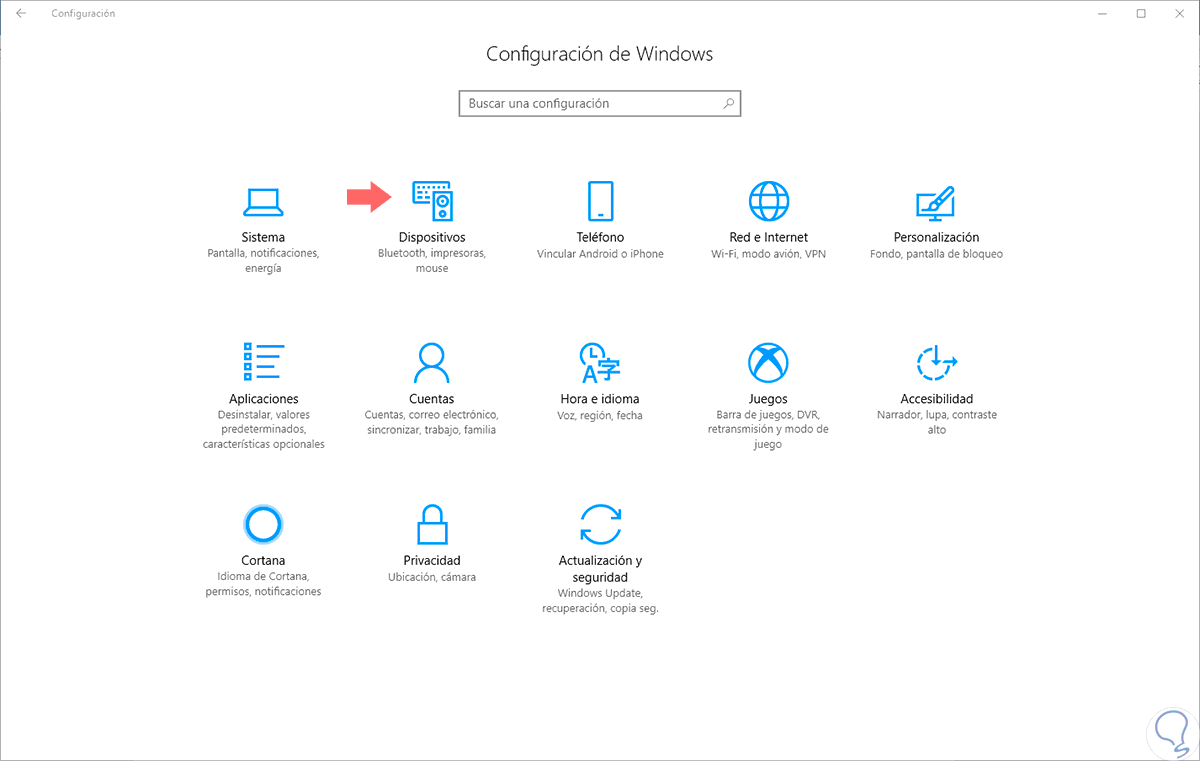Screen dimensions: 1200x761
Task: Click into Buscar una configuración field
Action: point(600,103)
